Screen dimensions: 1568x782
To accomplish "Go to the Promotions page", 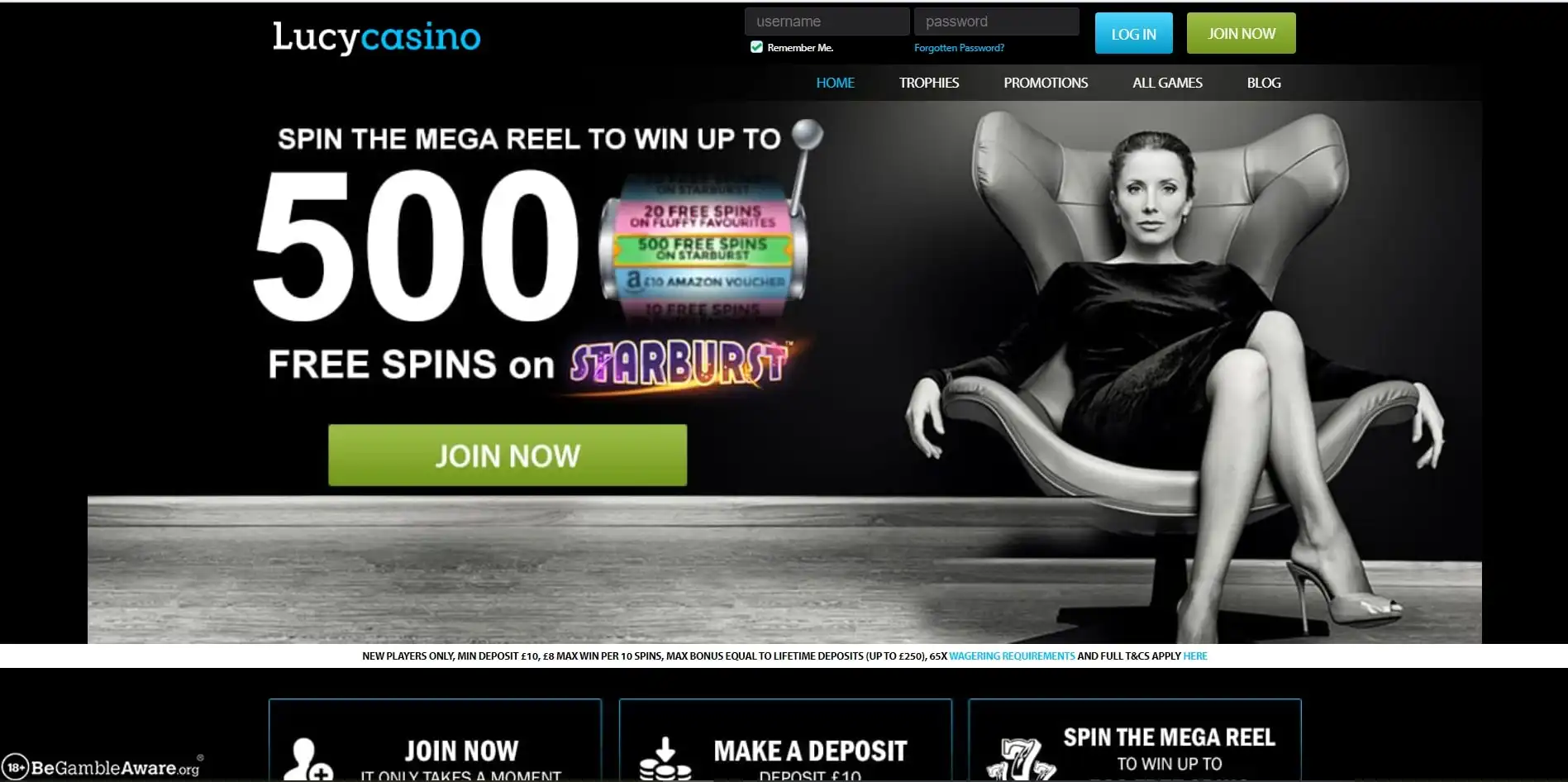I will coord(1046,83).
